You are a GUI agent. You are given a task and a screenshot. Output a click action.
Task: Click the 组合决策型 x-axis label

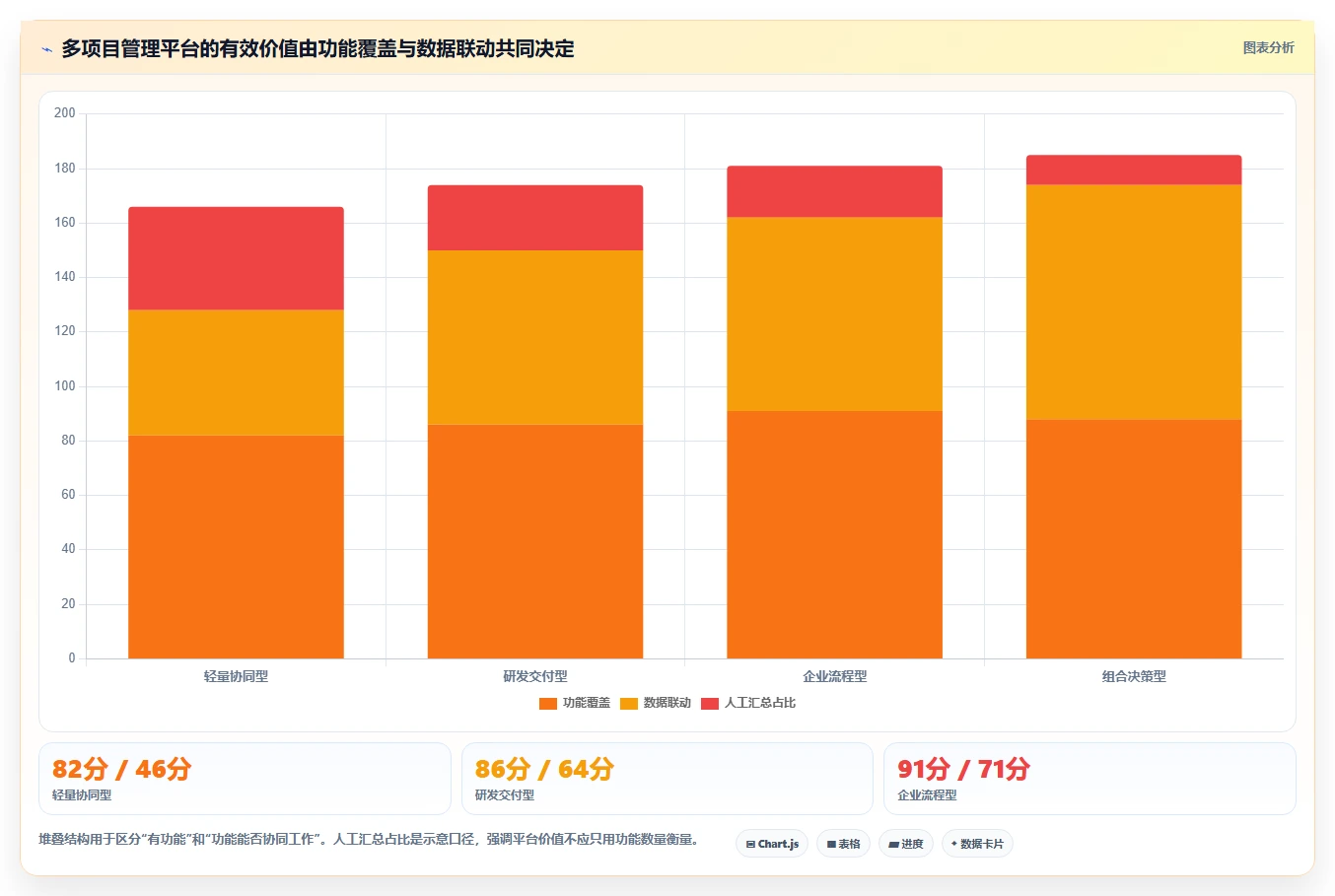(1134, 676)
